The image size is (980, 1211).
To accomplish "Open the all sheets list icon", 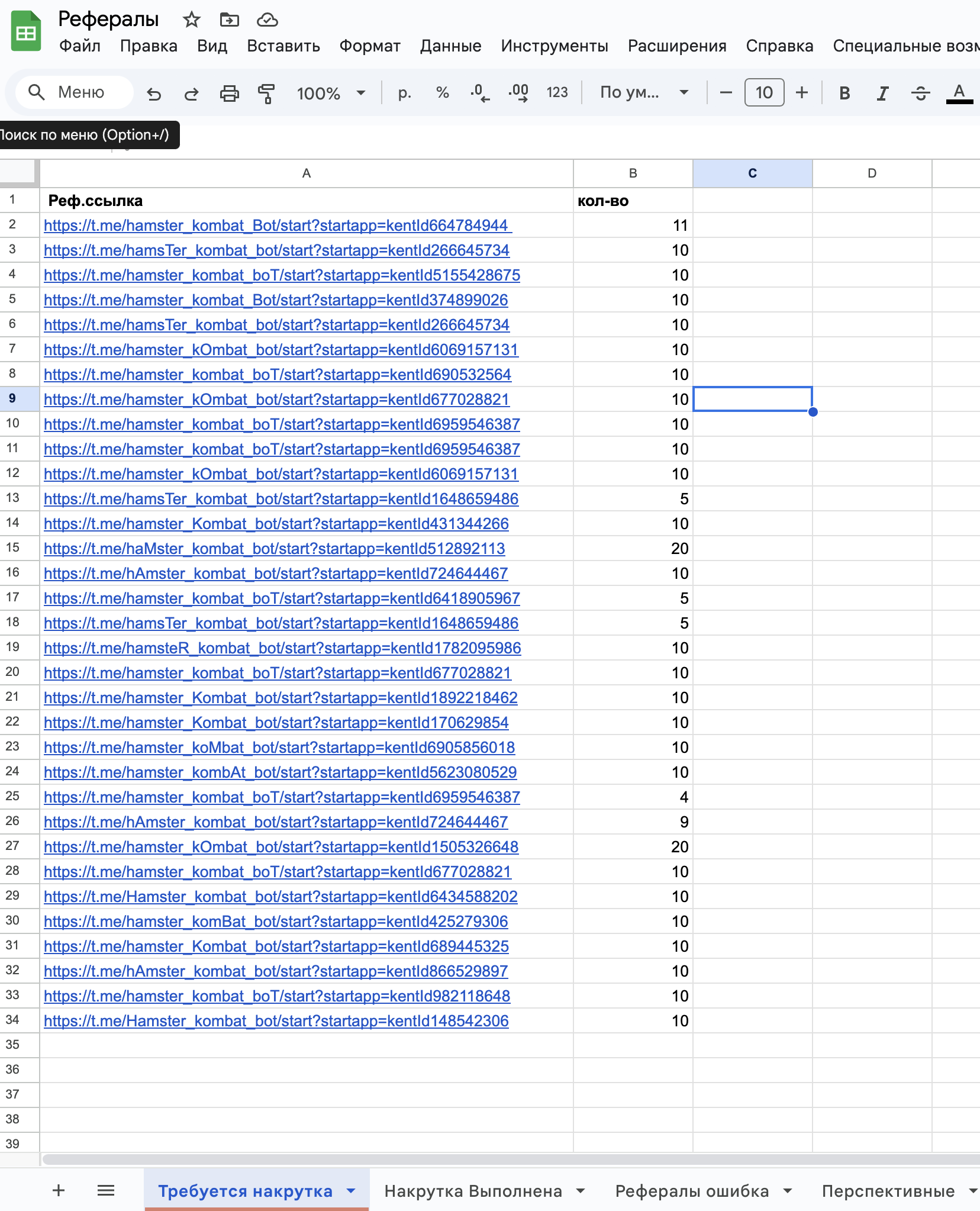I will 106,1190.
